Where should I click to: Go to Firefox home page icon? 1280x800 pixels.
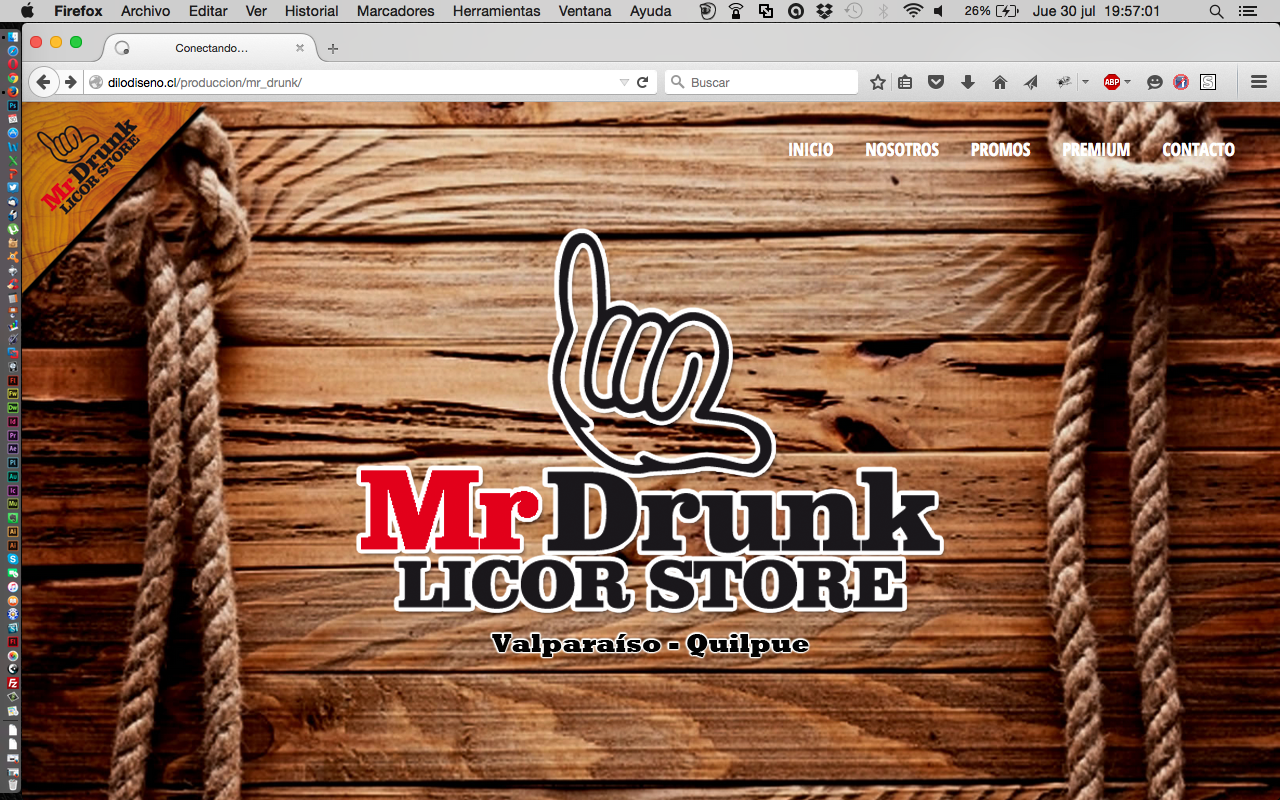[x=999, y=82]
